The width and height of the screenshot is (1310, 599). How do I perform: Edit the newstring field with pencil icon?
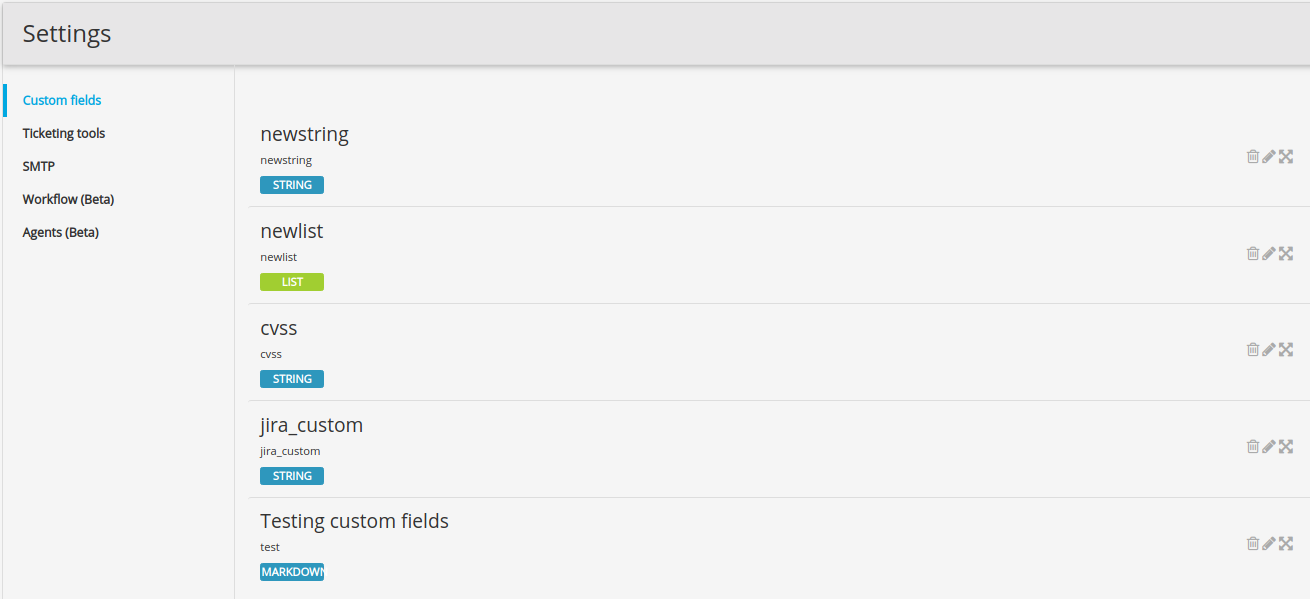[1268, 156]
